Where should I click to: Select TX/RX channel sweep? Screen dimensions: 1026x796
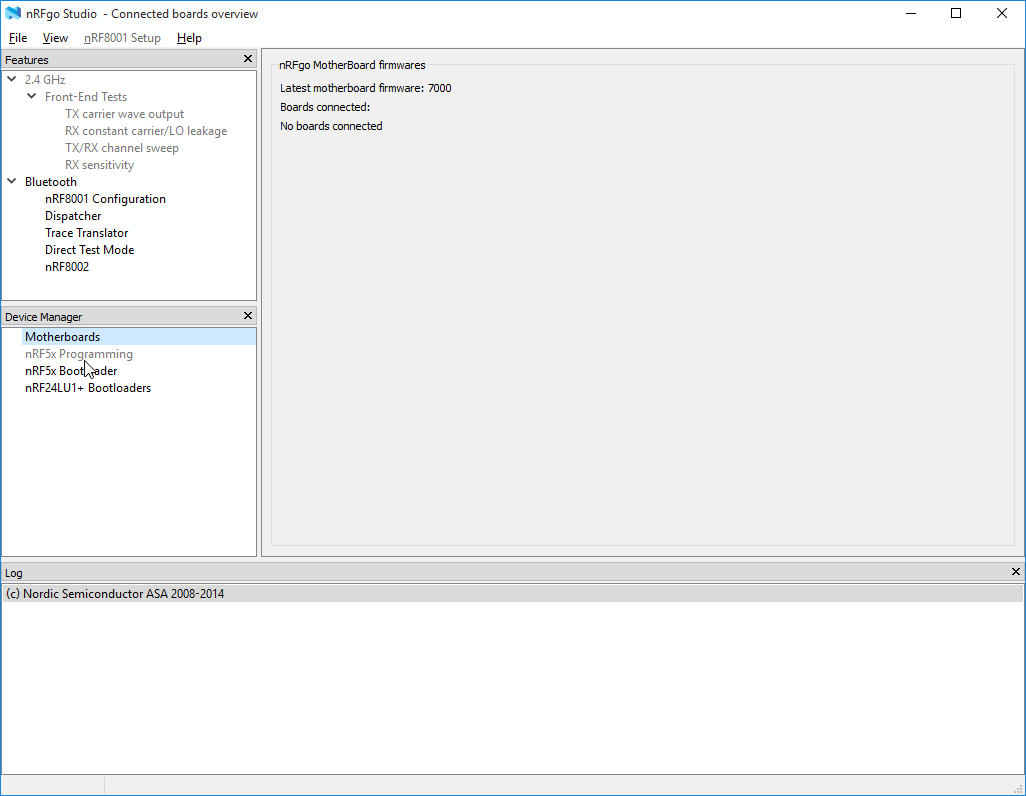(x=122, y=148)
